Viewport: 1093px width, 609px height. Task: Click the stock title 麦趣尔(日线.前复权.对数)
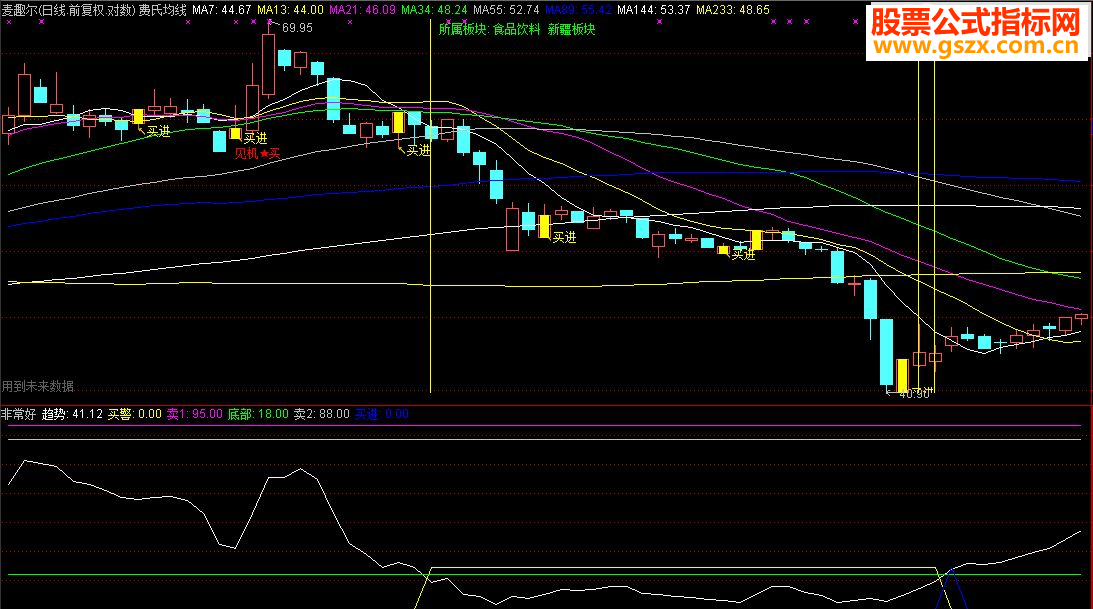[68, 10]
